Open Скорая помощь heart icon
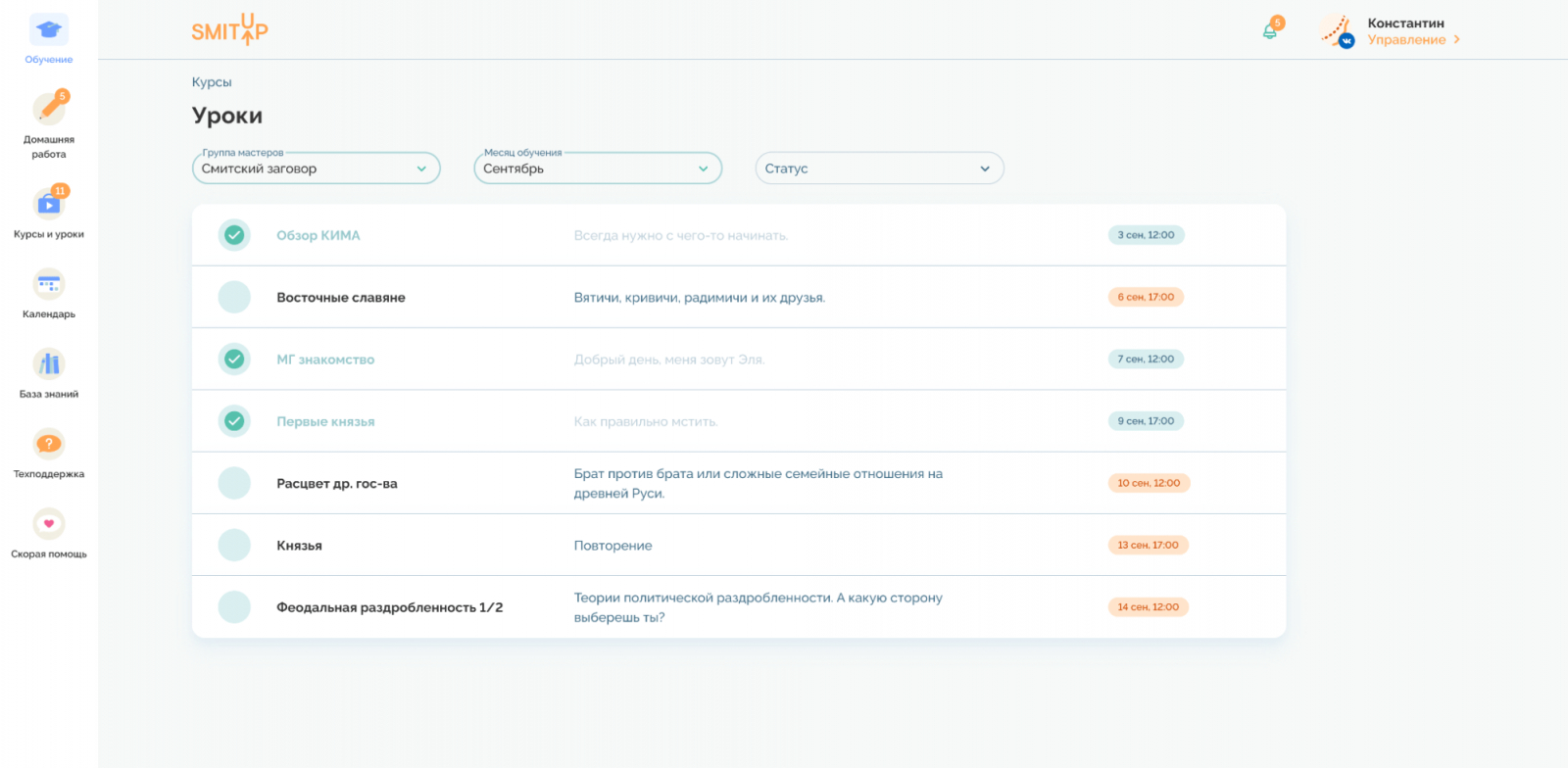This screenshot has height=768, width=1568. [x=49, y=524]
